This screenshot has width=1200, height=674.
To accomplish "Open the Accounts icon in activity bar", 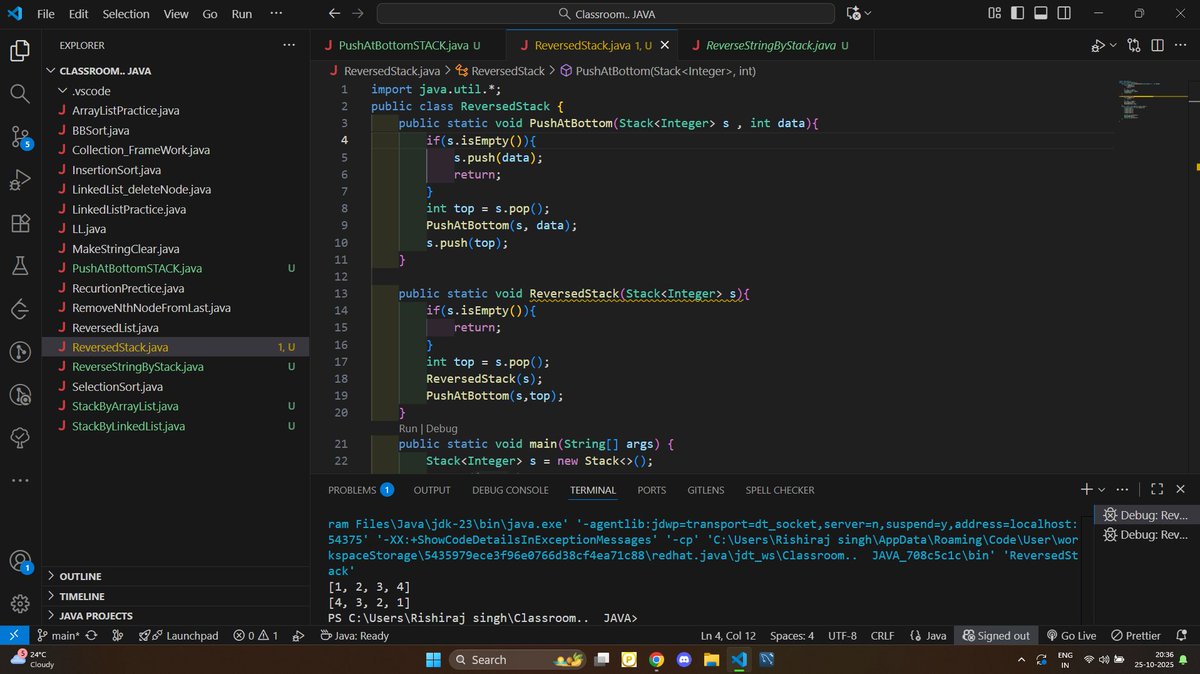I will pos(20,563).
